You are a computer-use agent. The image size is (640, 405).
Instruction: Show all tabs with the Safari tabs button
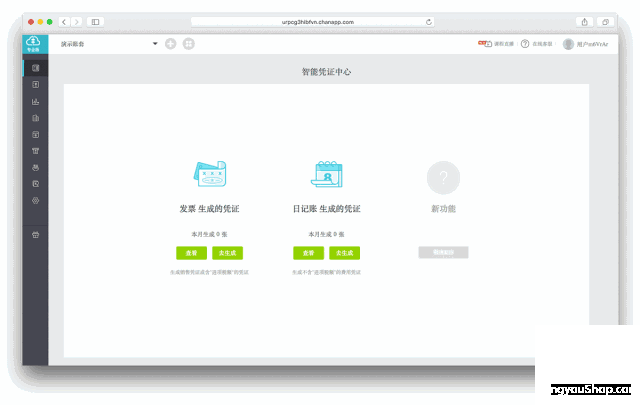[606, 22]
